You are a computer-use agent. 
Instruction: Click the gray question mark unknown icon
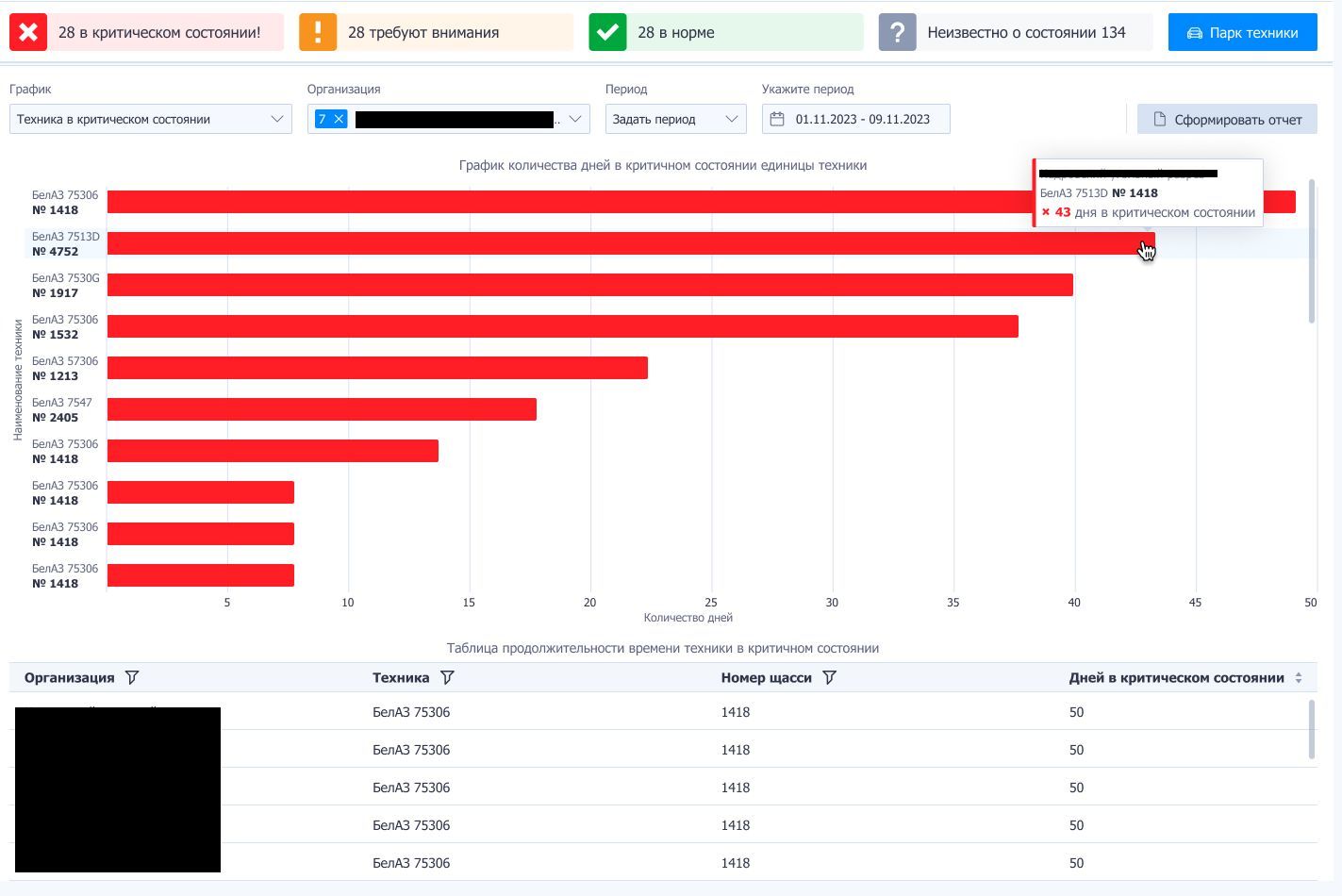coord(897,33)
